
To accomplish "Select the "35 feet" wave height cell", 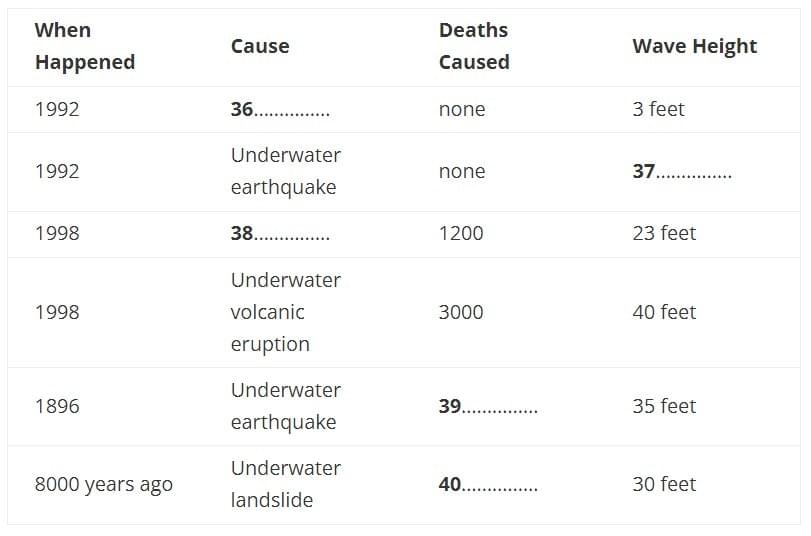I will (x=664, y=406).
